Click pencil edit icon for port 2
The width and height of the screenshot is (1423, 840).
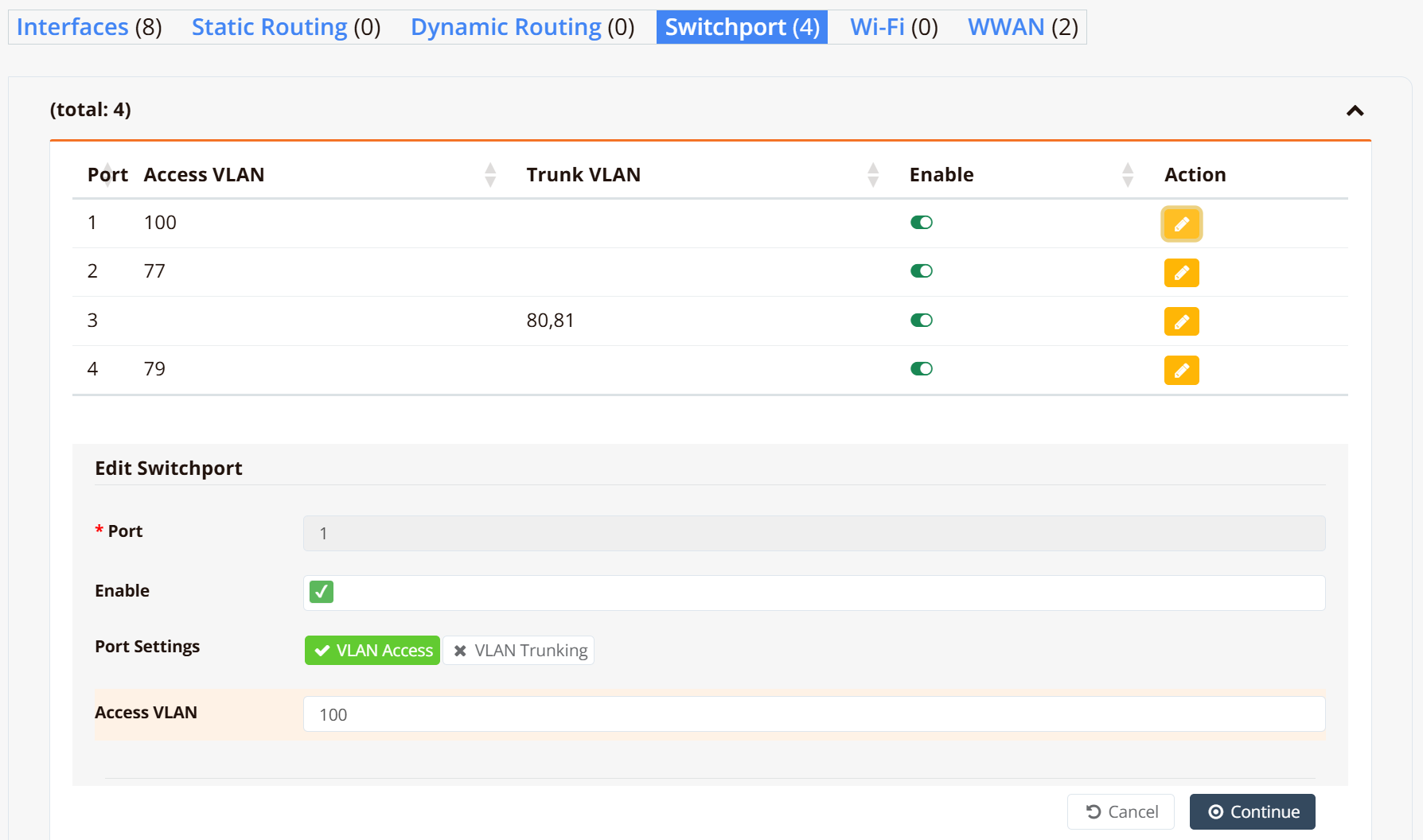tap(1181, 273)
